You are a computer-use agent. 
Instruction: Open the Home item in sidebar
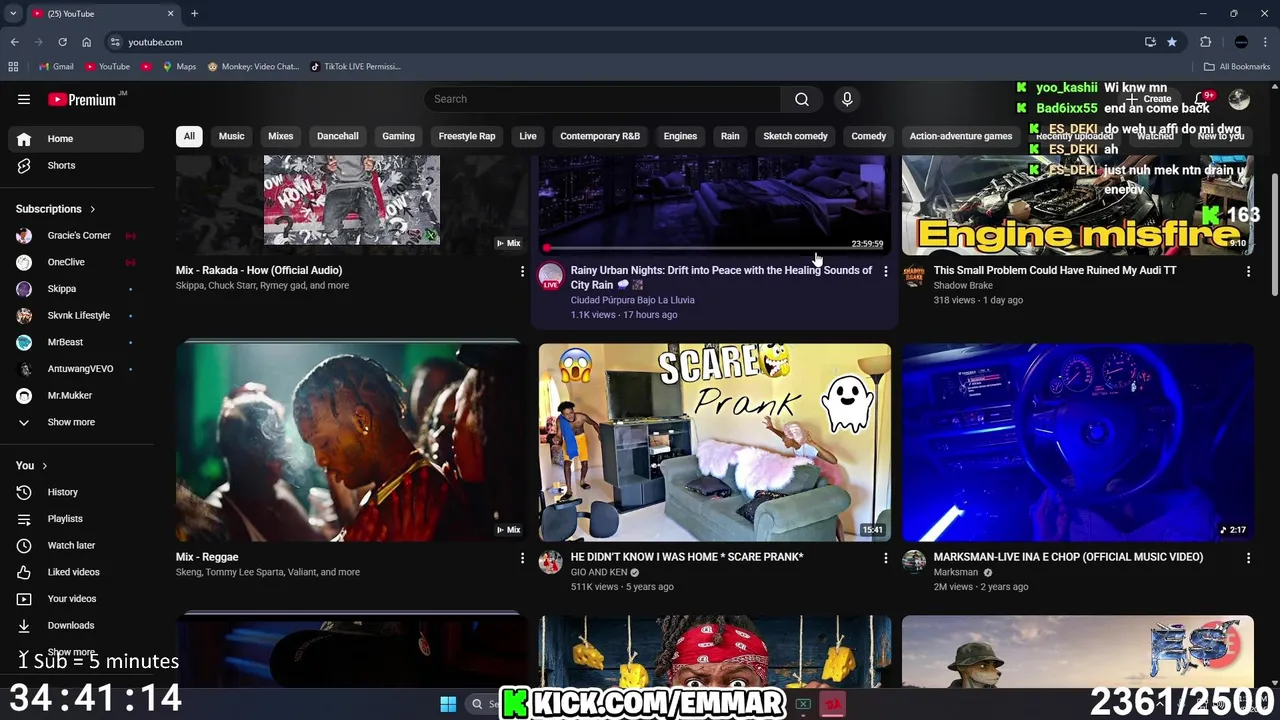(x=78, y=139)
